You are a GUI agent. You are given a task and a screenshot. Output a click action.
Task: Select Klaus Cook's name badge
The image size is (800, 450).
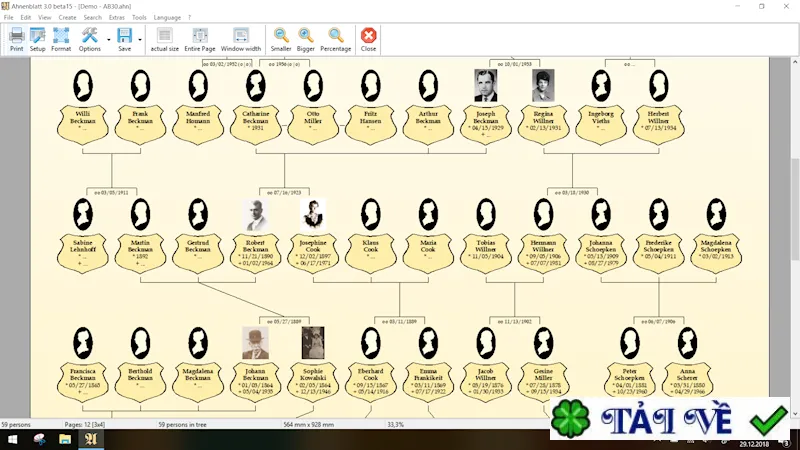click(370, 253)
